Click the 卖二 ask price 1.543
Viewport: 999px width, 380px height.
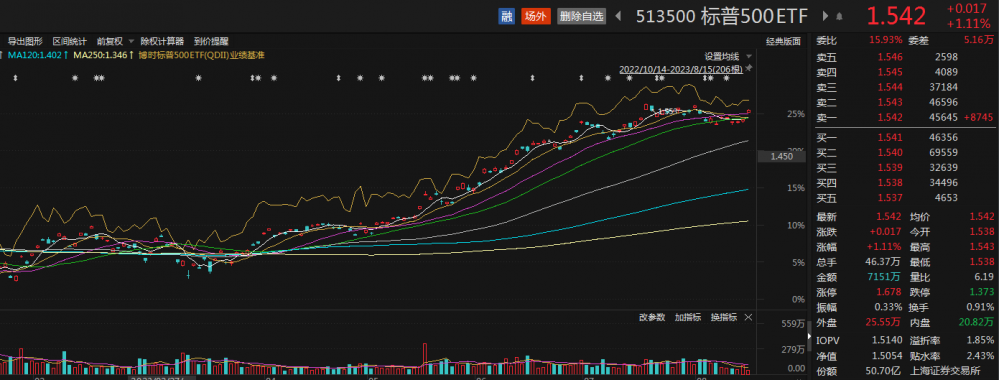[889, 102]
